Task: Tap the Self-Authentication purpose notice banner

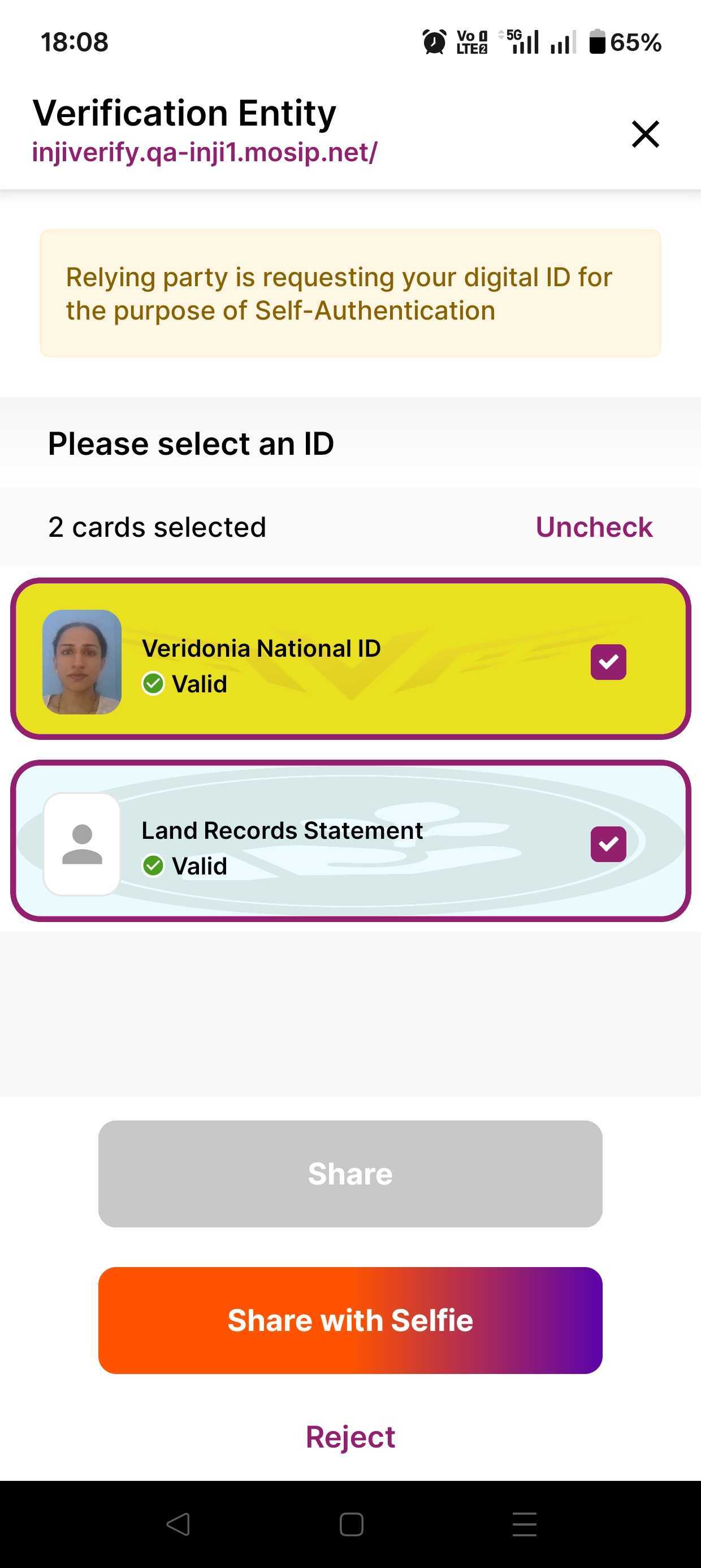Action: point(350,294)
